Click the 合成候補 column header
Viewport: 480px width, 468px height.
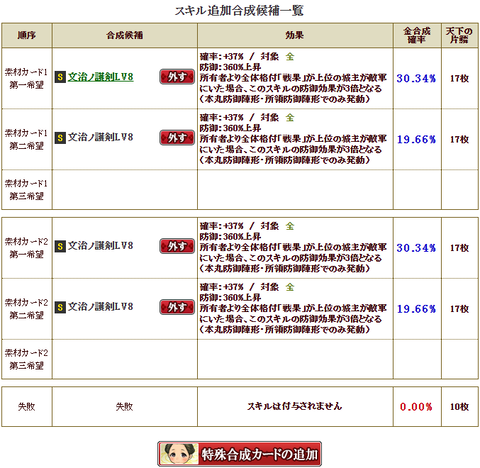(x=125, y=35)
